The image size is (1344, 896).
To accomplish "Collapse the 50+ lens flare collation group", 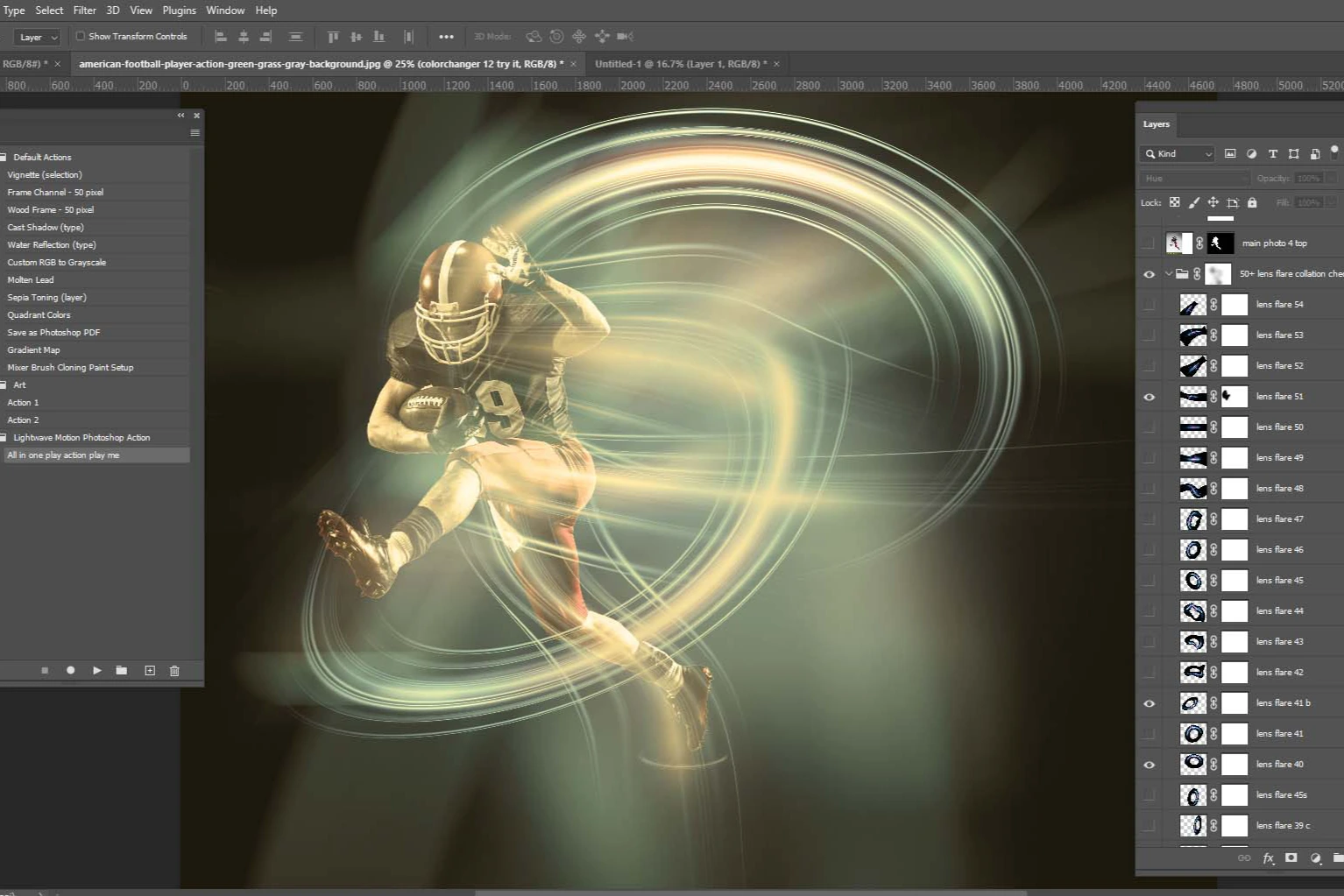I will coord(1168,274).
